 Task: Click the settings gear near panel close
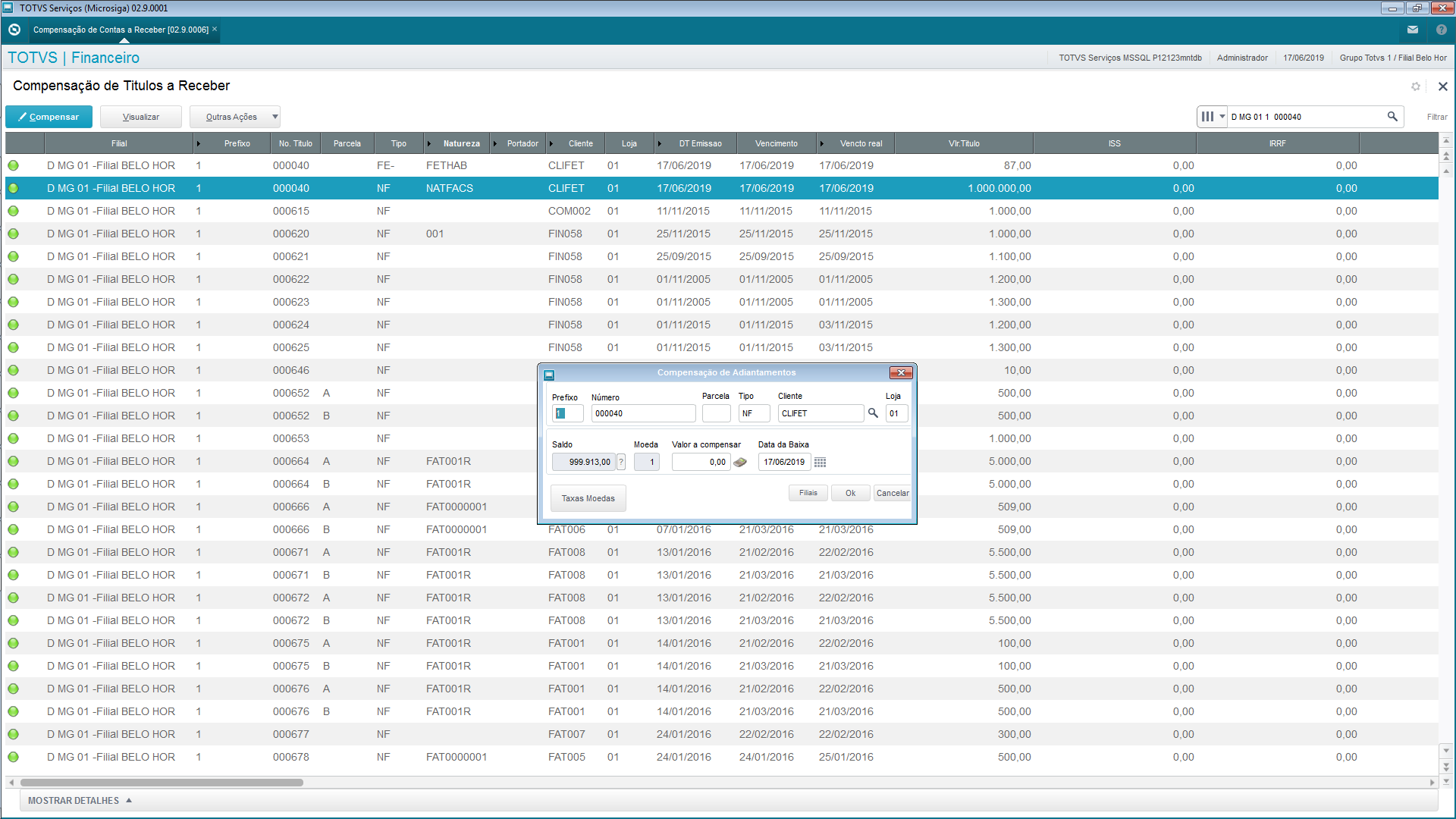point(1416,86)
